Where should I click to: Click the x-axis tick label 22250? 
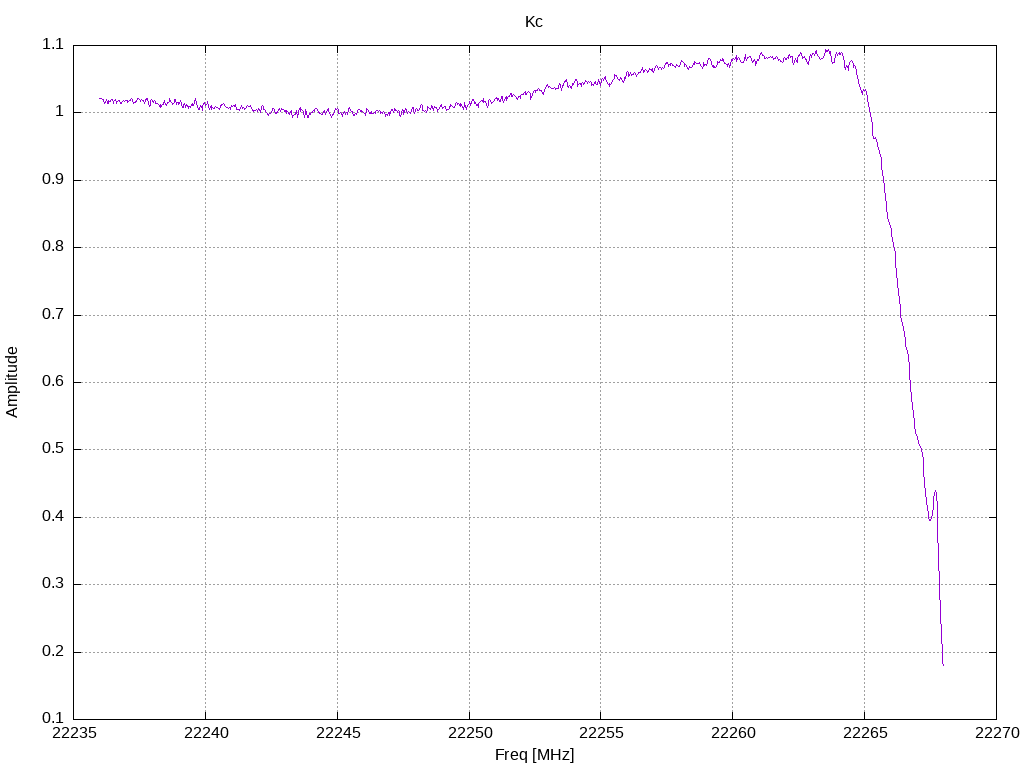[x=470, y=733]
